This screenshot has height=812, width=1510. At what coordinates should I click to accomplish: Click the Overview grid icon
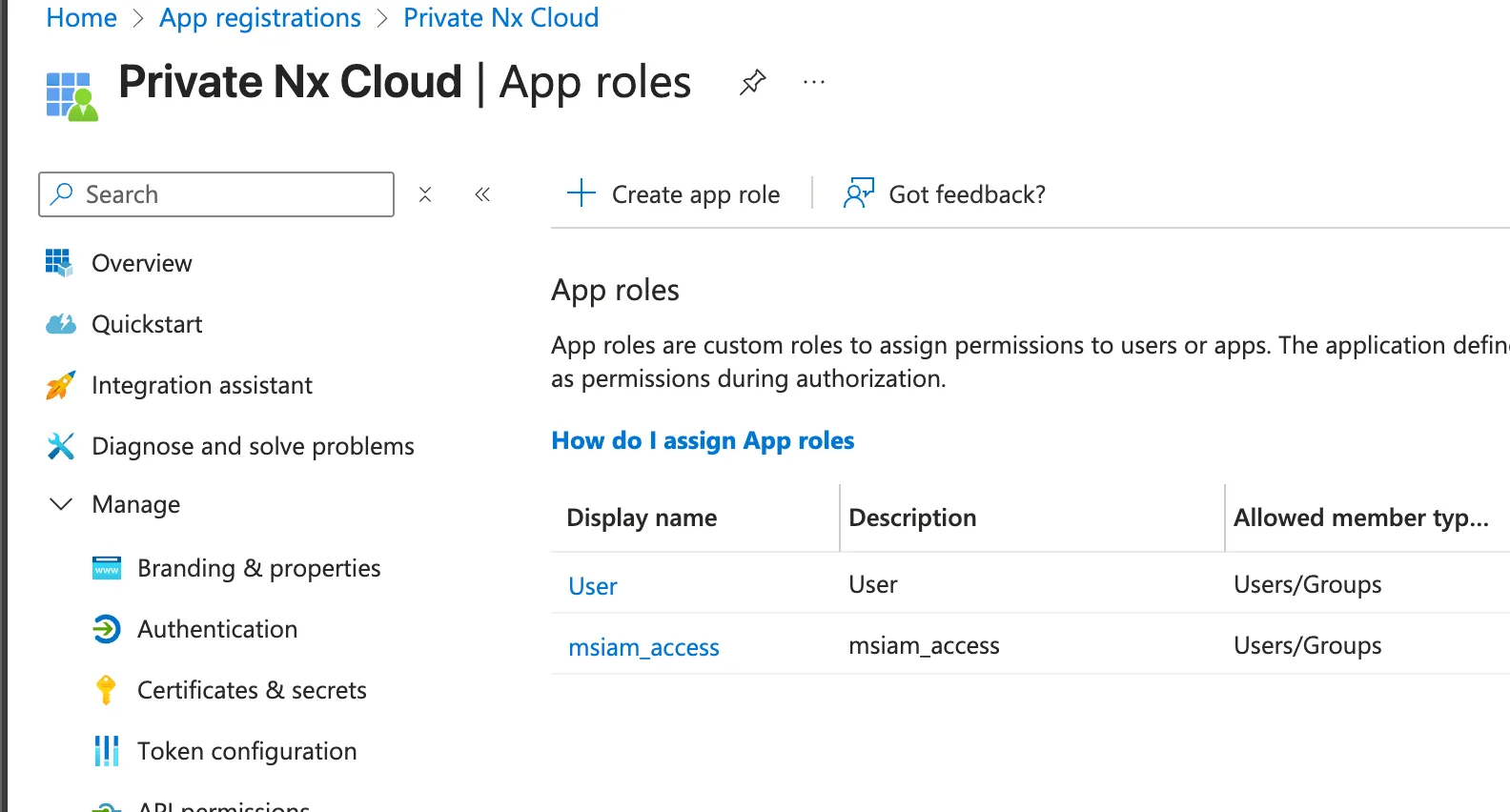pyautogui.click(x=59, y=263)
